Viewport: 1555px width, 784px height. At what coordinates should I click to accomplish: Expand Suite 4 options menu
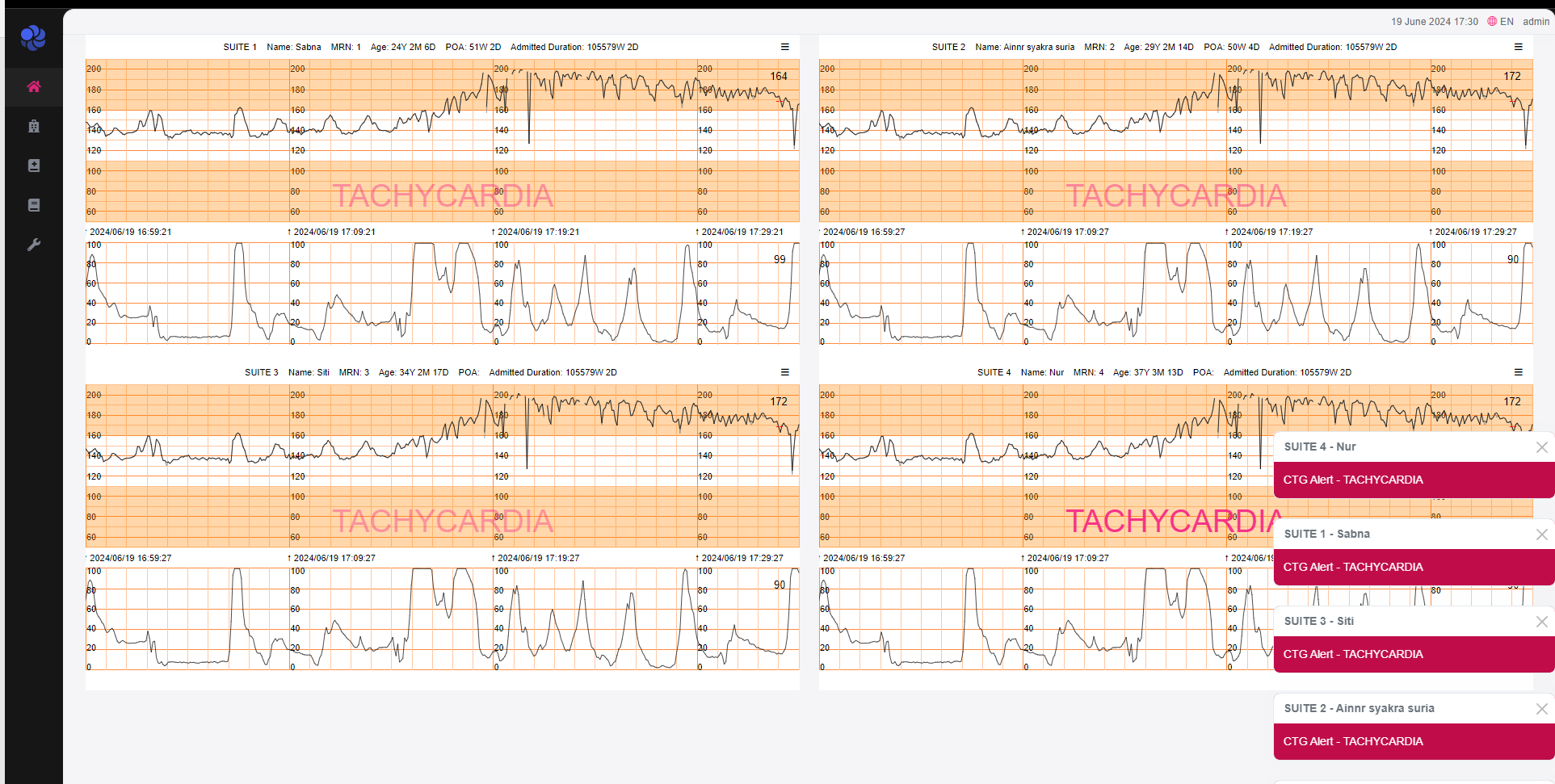pyautogui.click(x=1518, y=372)
